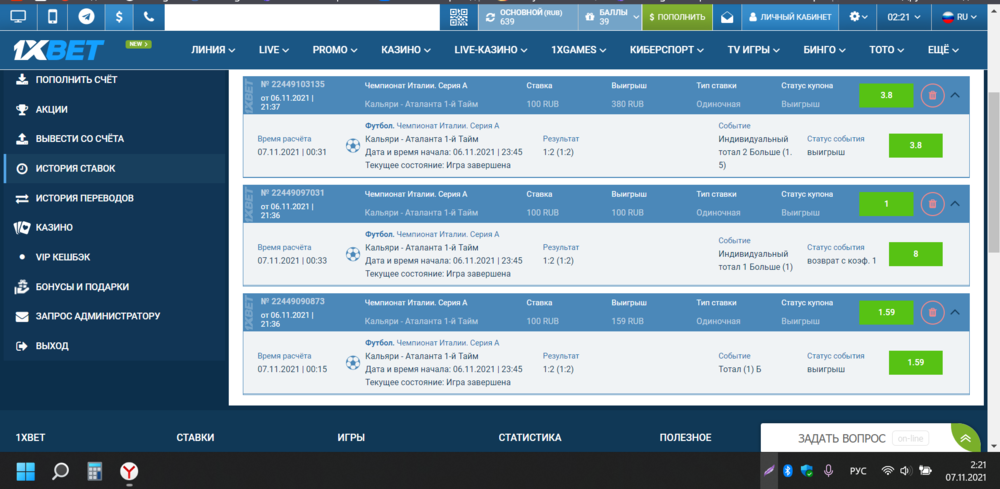Screen dimensions: 1000x489
Task: Open the Киберспорт menu
Action: tap(667, 50)
